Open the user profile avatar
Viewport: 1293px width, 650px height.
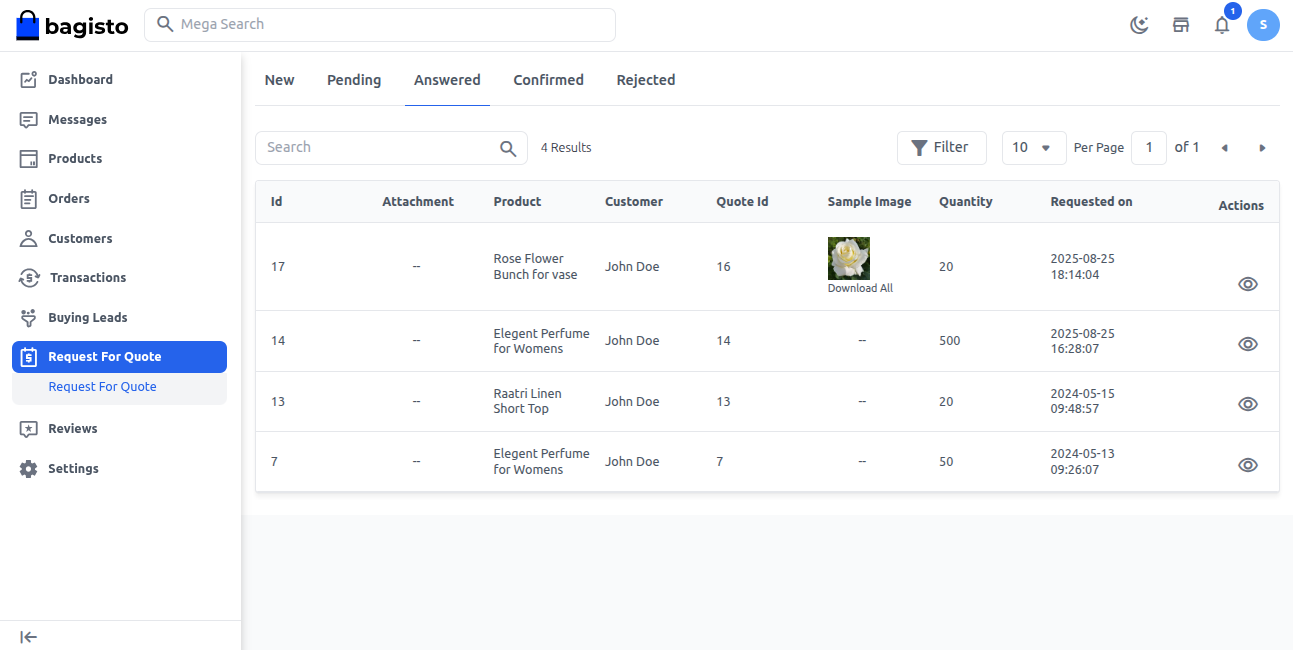pyautogui.click(x=1263, y=25)
